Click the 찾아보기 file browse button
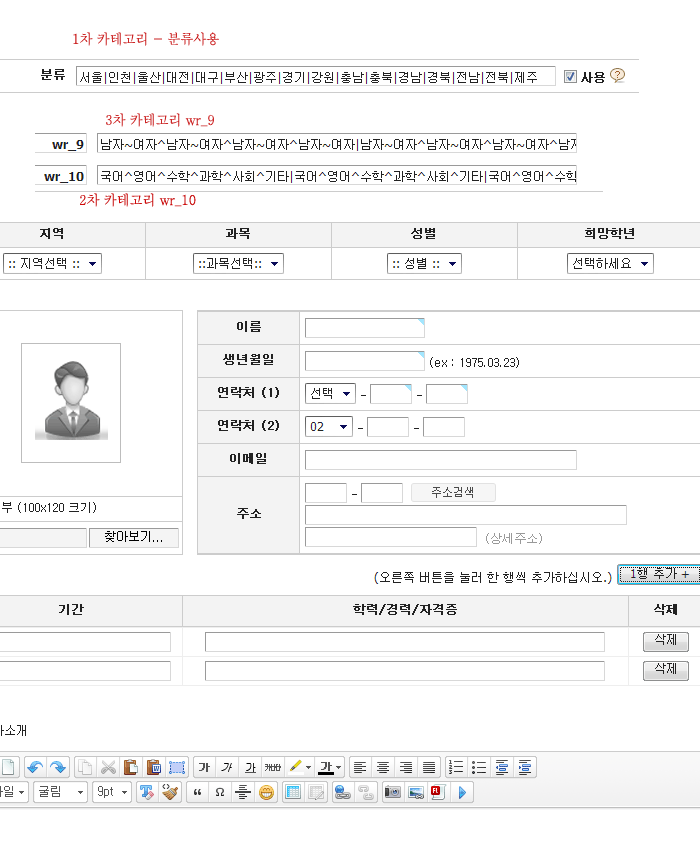The image size is (700, 862). tap(134, 538)
